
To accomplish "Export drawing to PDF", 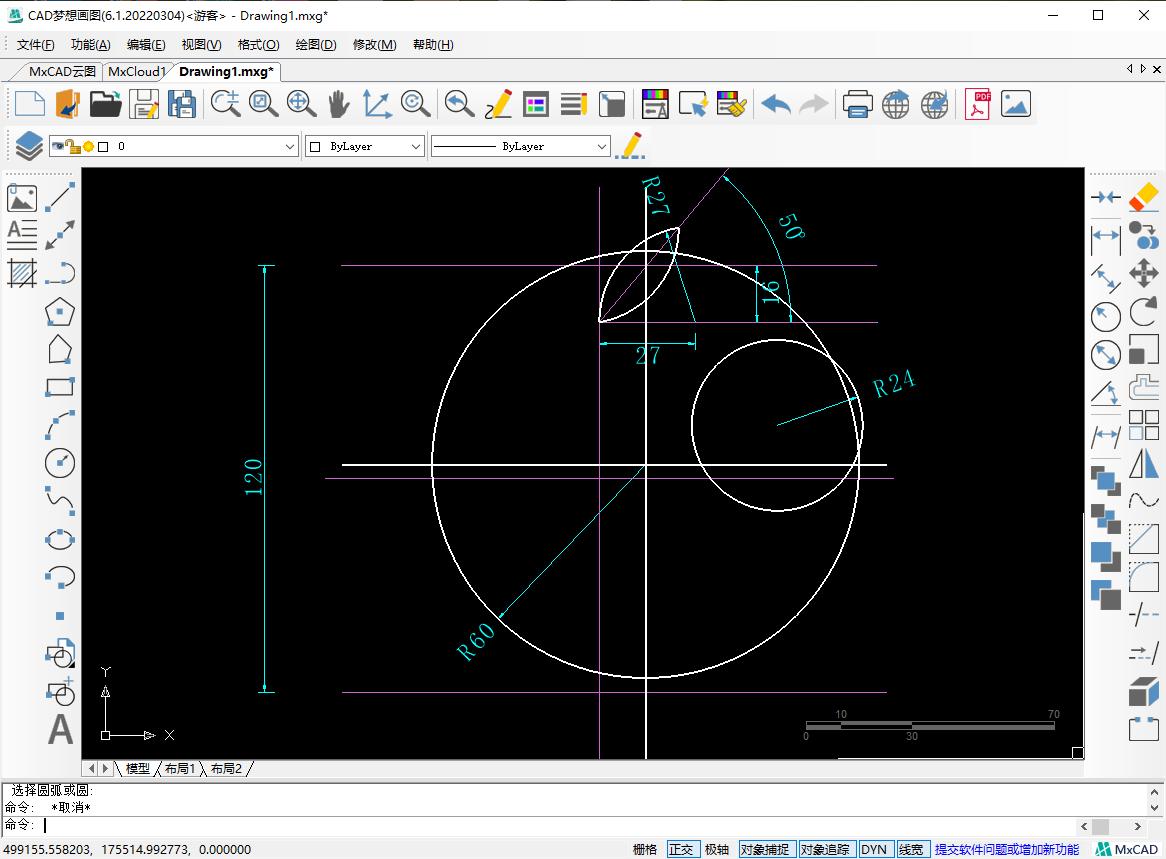I will coord(977,104).
